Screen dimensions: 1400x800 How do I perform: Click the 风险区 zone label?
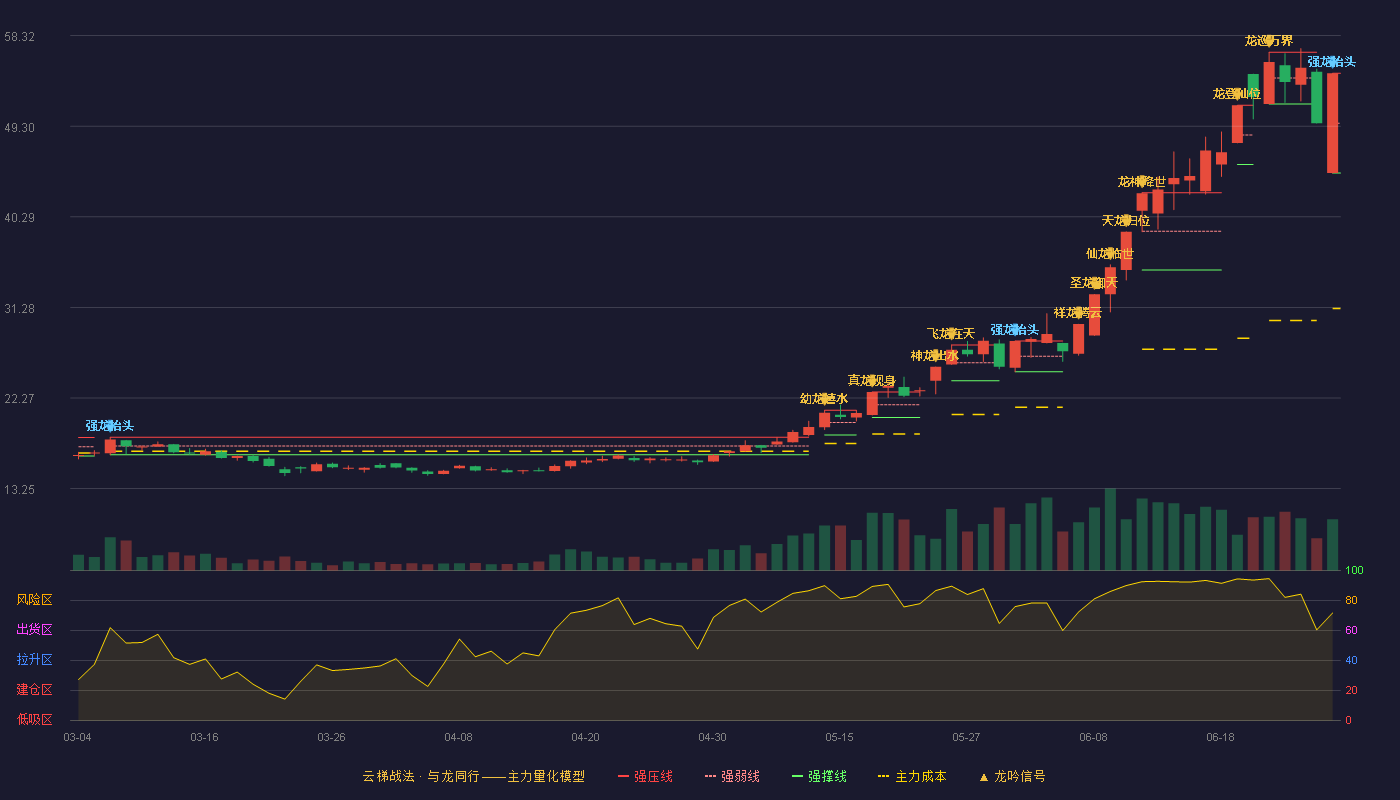(35, 600)
